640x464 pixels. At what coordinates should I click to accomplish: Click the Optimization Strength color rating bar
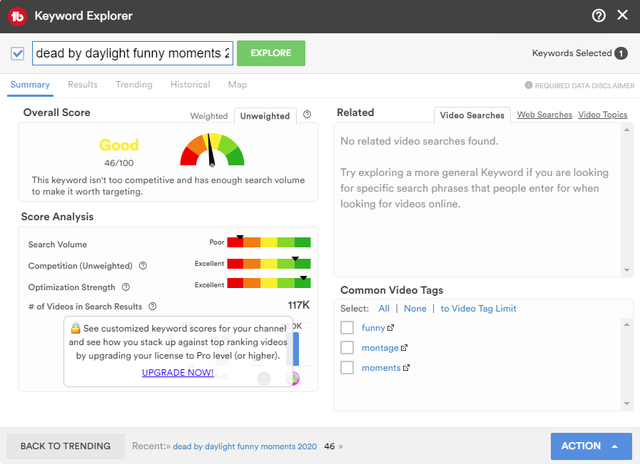coord(269,283)
